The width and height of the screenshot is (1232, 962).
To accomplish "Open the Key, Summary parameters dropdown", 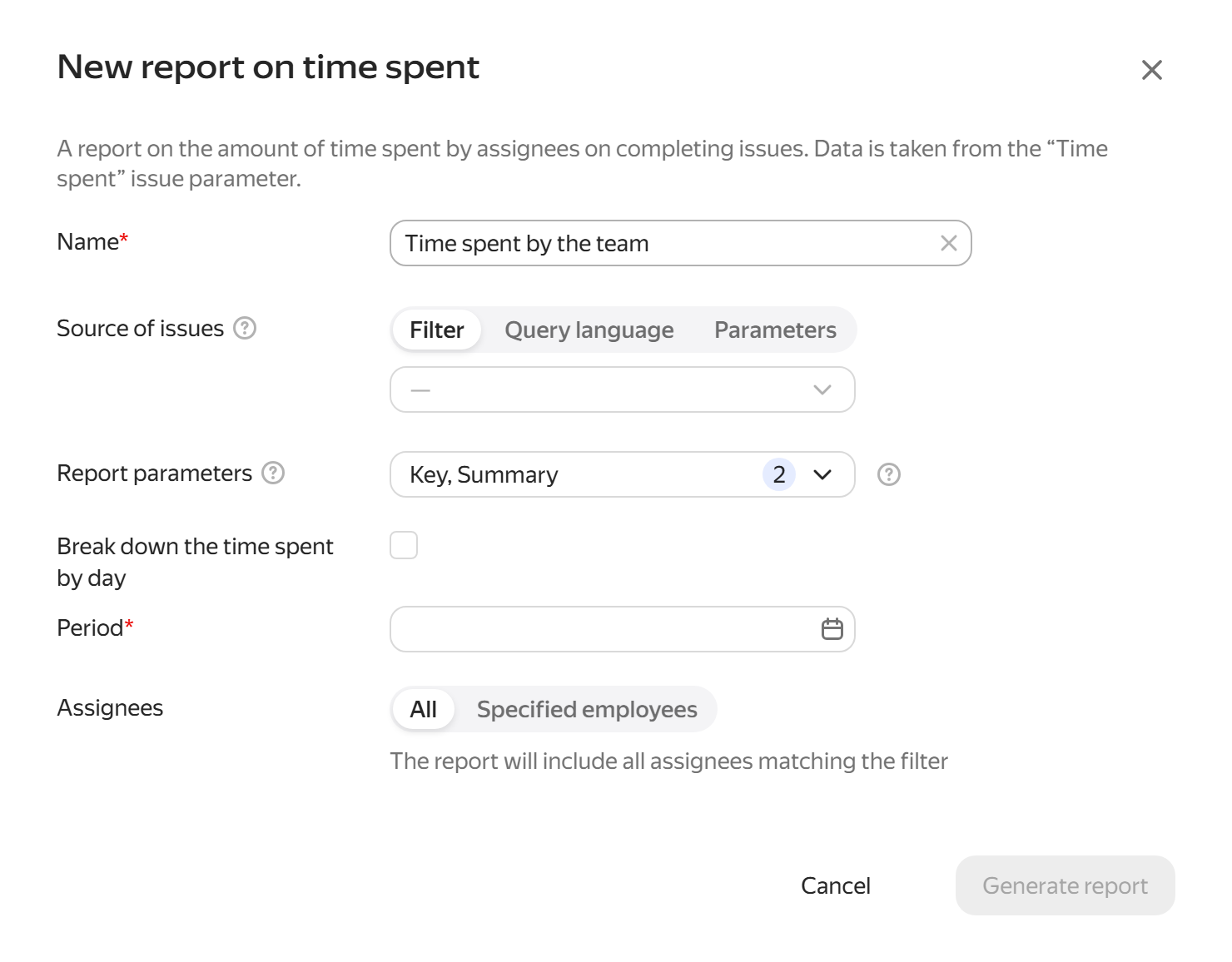I will coord(623,474).
